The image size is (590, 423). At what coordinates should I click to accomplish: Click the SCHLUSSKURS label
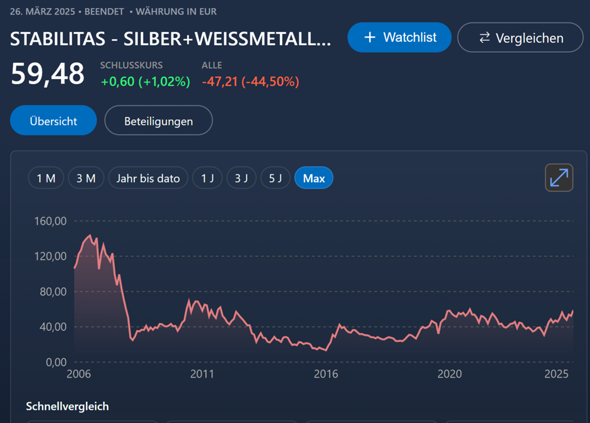coord(131,65)
